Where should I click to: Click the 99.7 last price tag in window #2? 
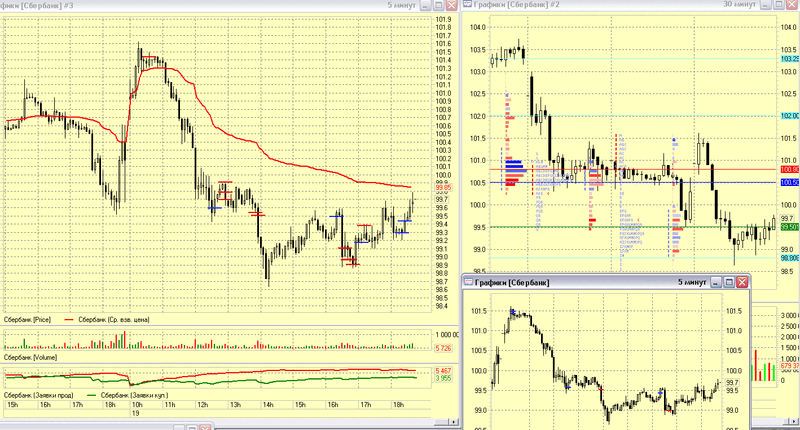787,218
